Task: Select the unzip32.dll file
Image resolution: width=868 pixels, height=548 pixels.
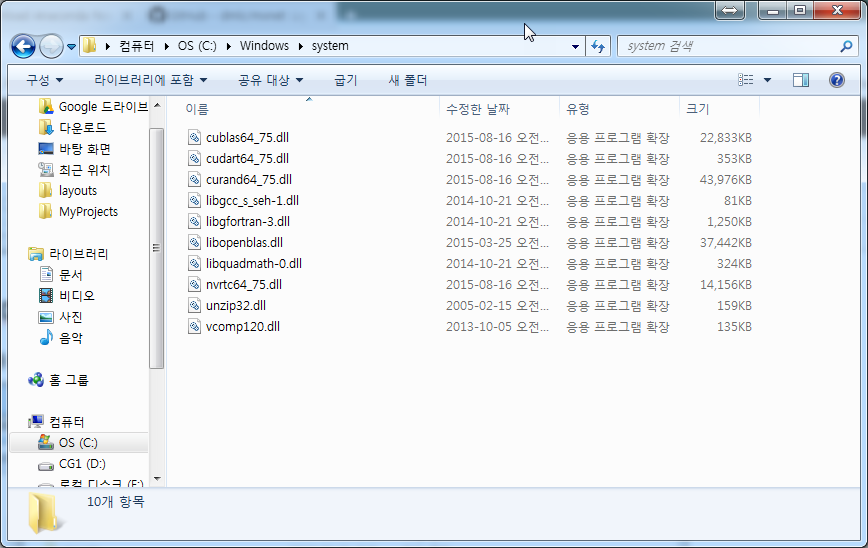Action: pos(236,306)
